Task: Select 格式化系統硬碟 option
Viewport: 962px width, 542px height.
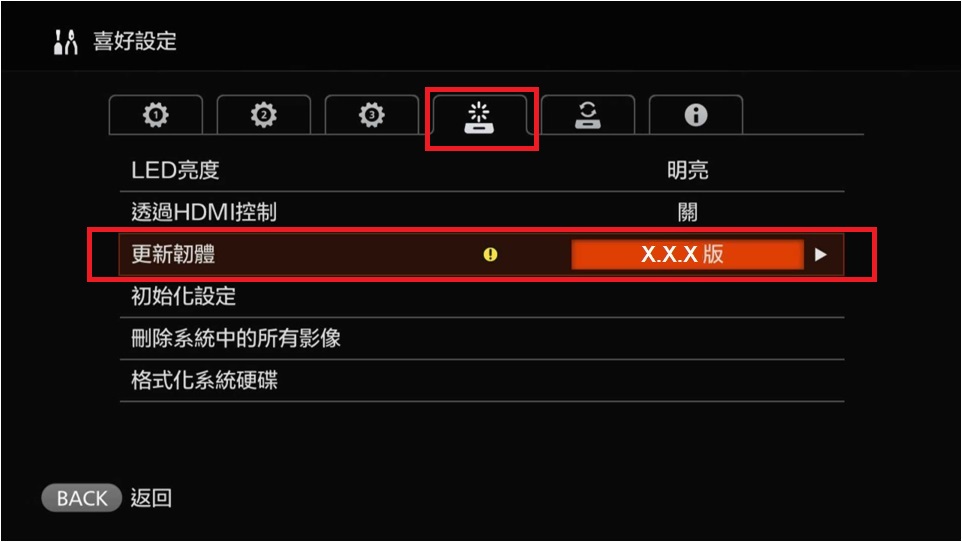Action: click(482, 380)
